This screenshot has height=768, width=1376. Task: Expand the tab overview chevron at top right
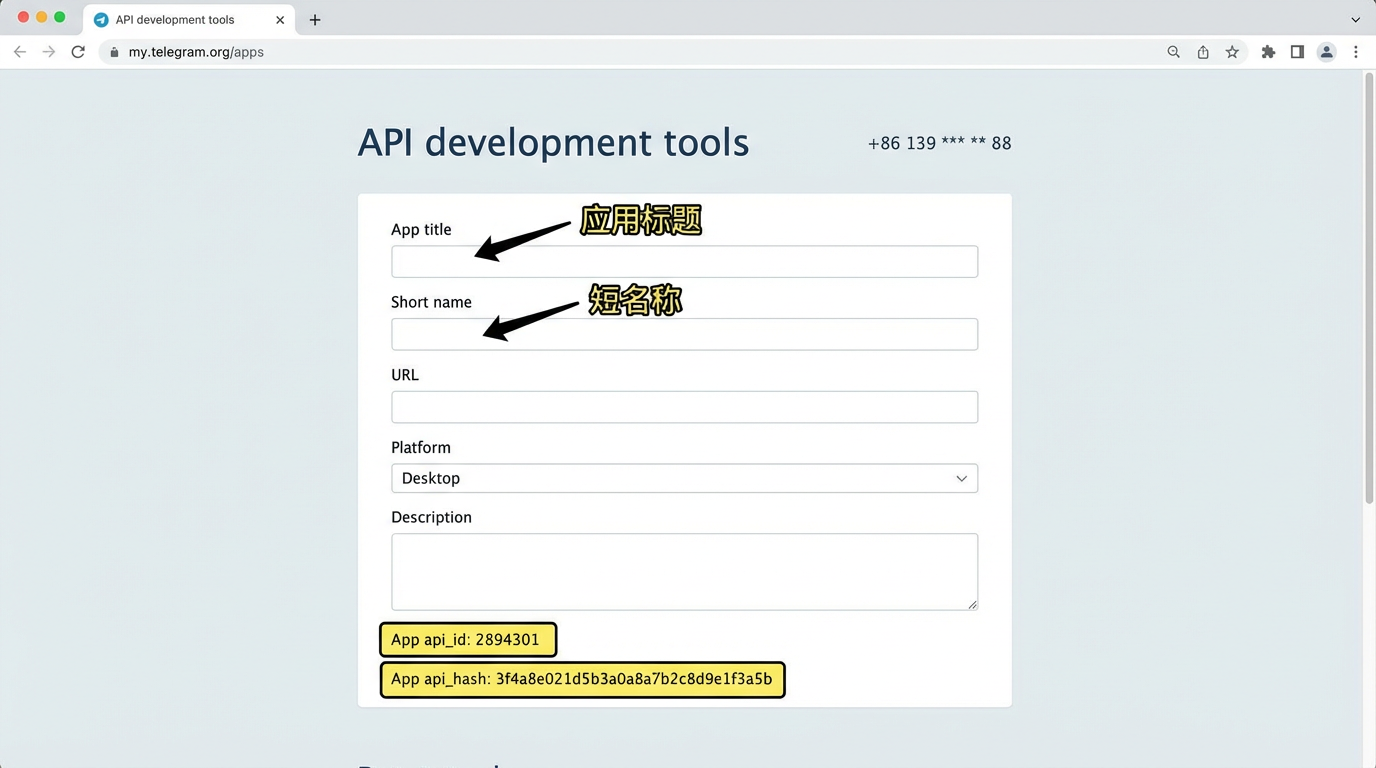pyautogui.click(x=1355, y=19)
